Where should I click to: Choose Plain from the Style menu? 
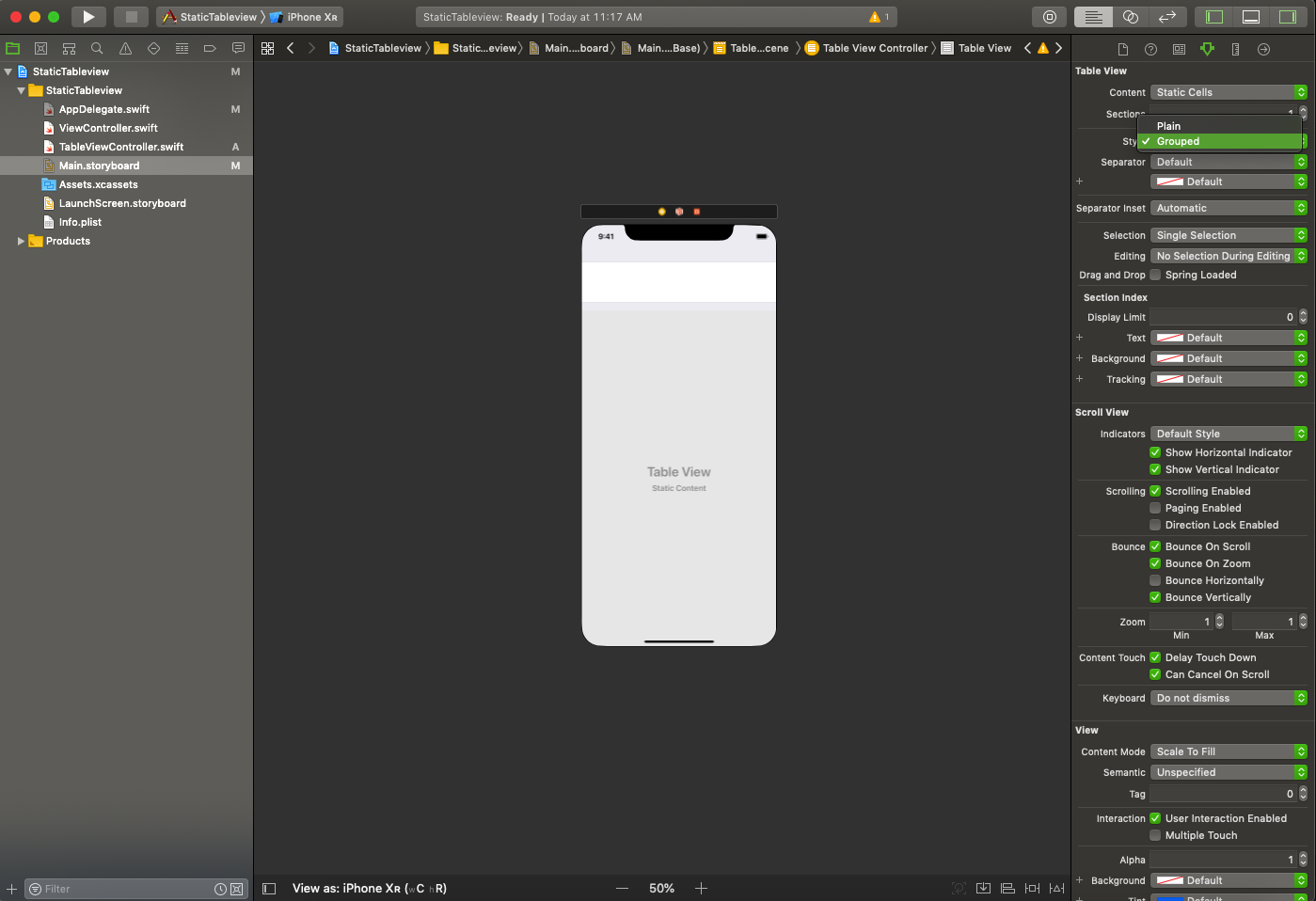click(1219, 126)
